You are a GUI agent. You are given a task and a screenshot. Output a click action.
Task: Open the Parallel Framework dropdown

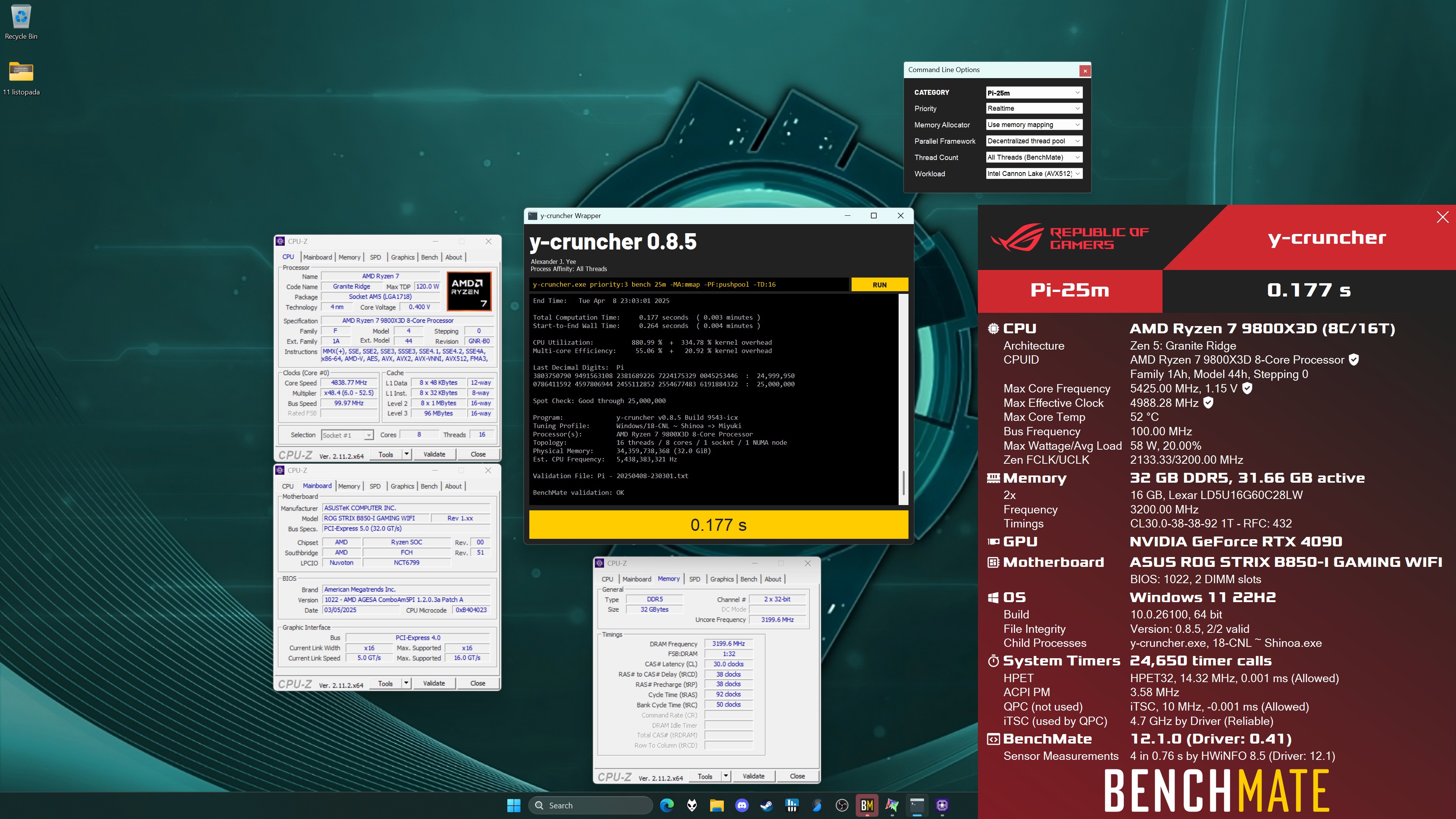coord(1034,141)
